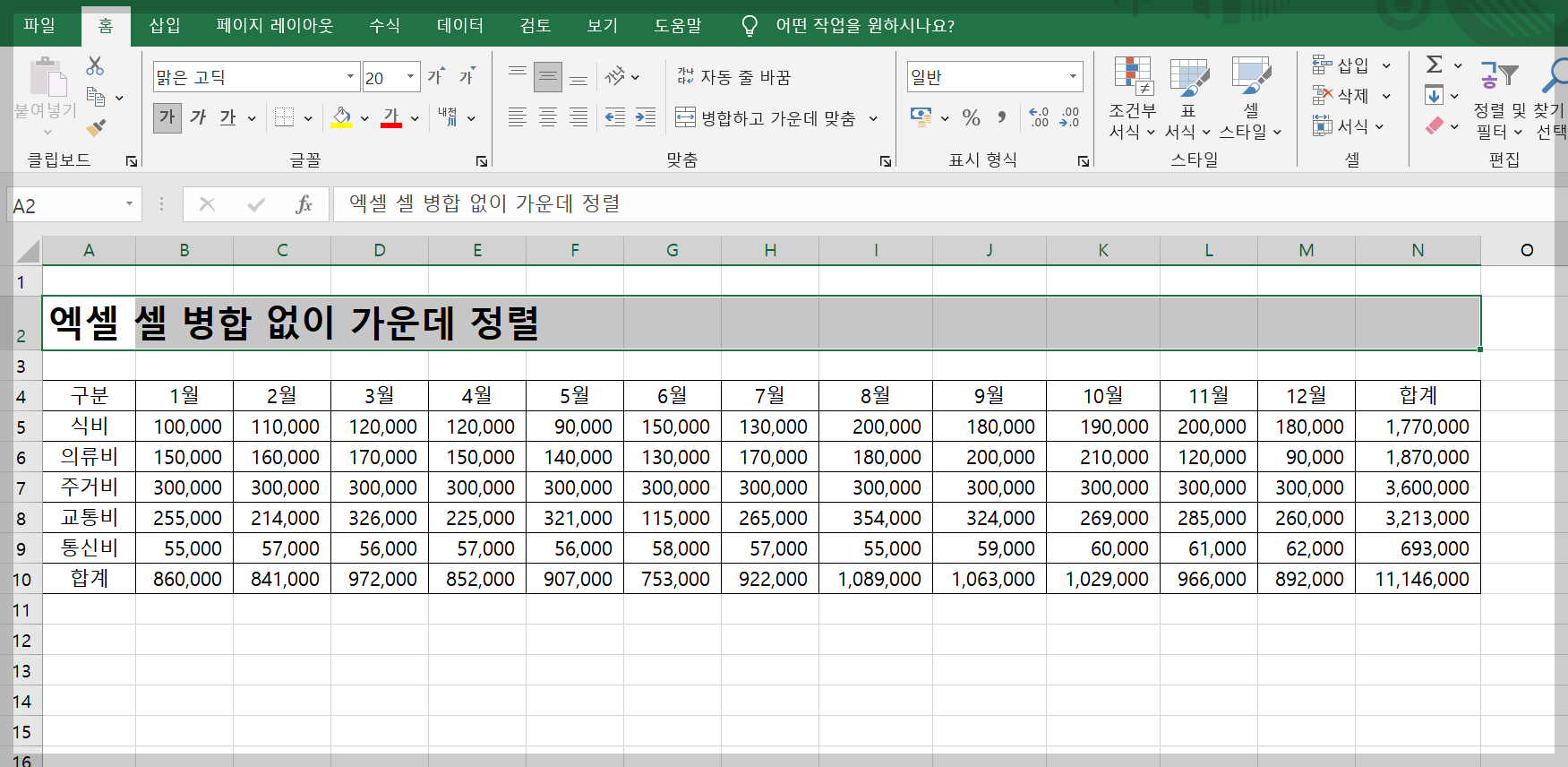The image size is (1568, 767).
Task: Toggle bold 가 button
Action: point(167,117)
